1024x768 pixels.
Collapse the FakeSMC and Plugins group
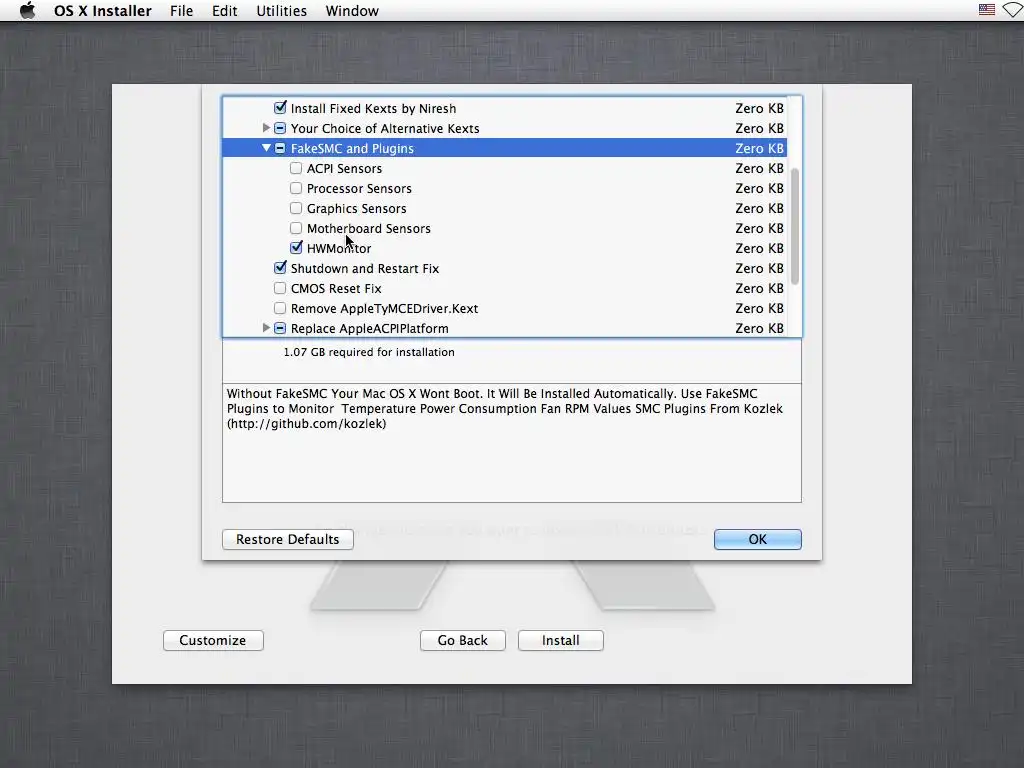266,148
